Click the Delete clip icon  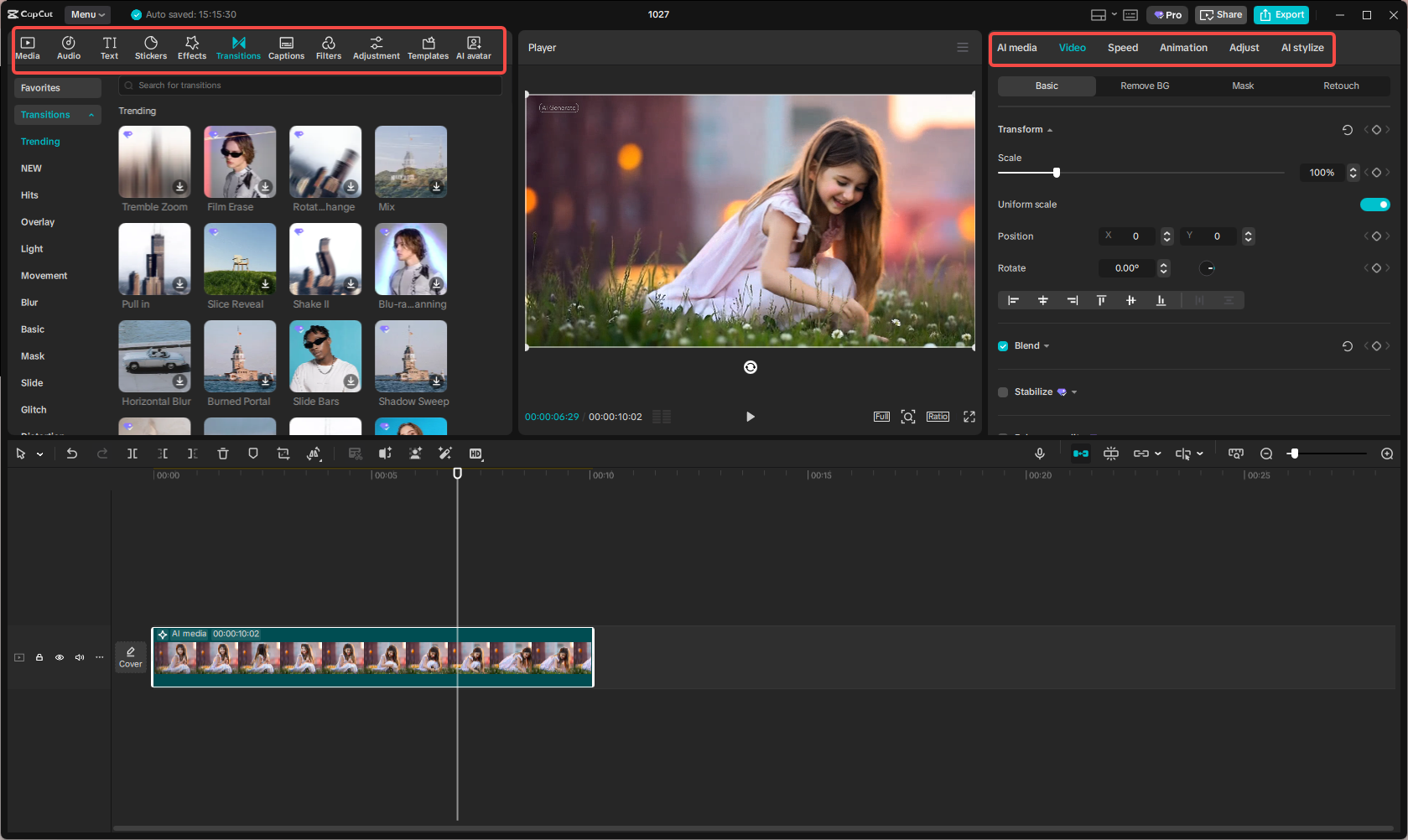pos(223,454)
